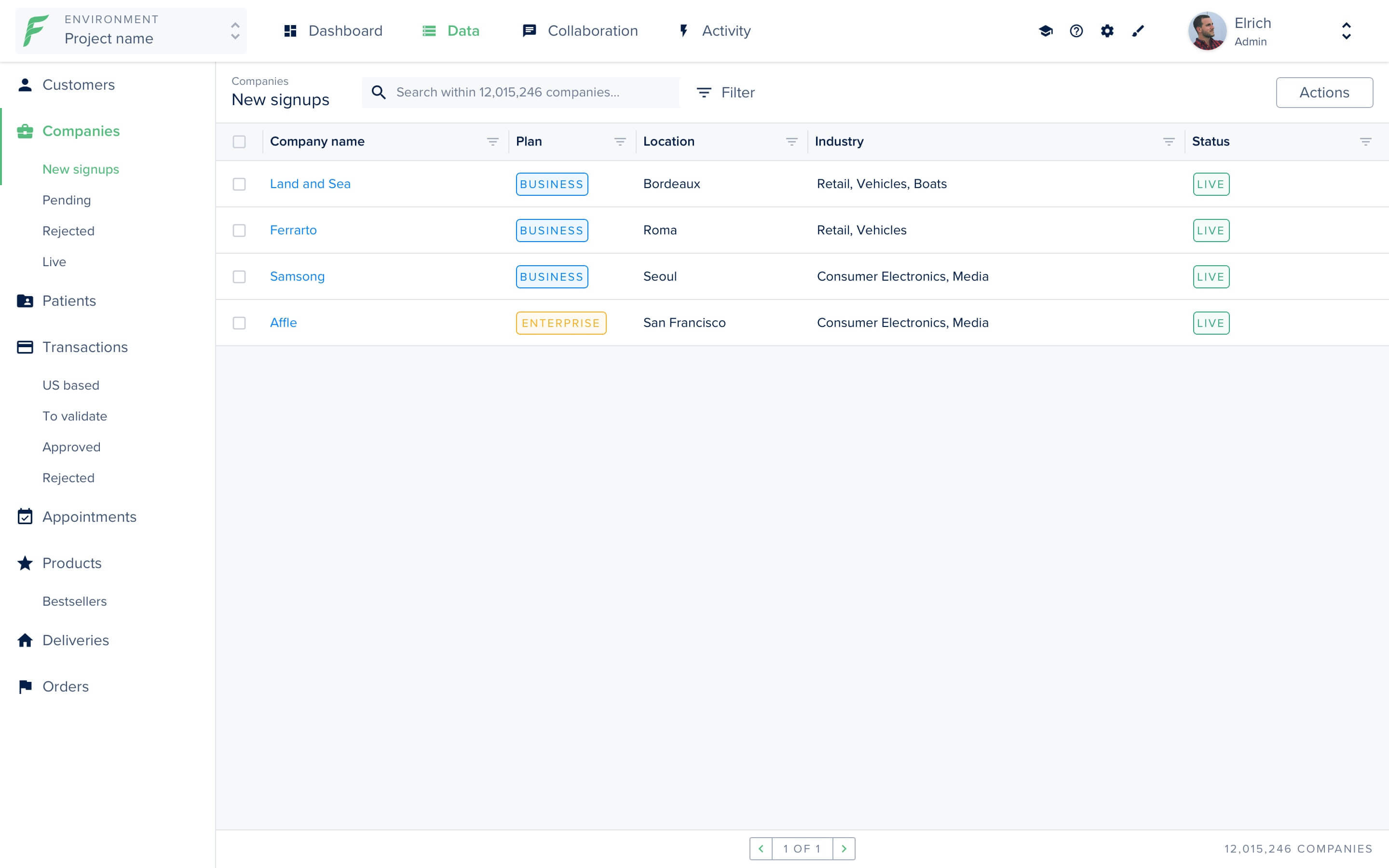The image size is (1389, 868).
Task: Click the Industry column filter icon
Action: [1169, 142]
